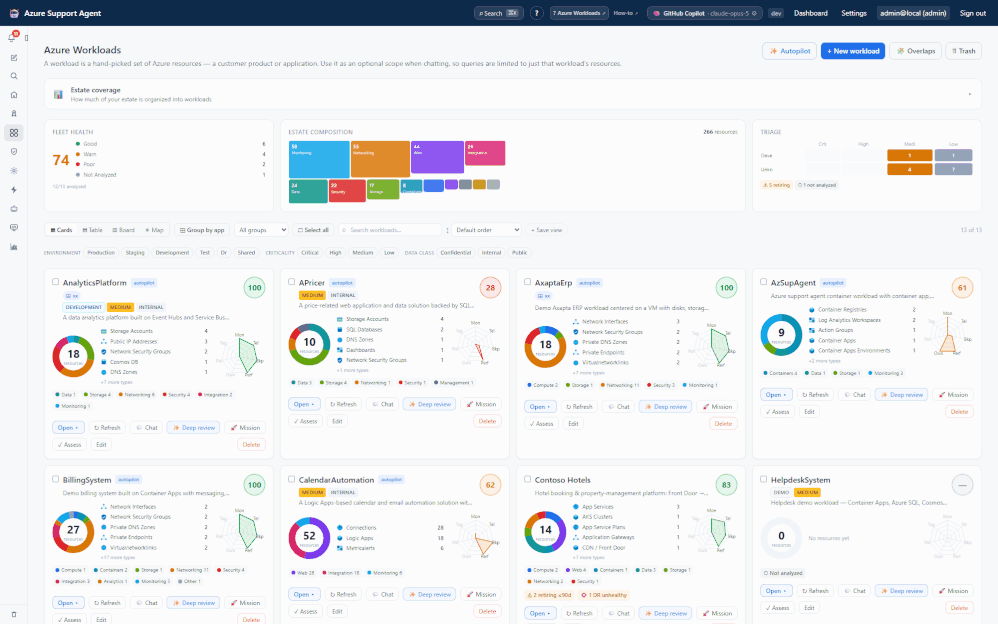Click the Search workloads input field

click(390, 230)
